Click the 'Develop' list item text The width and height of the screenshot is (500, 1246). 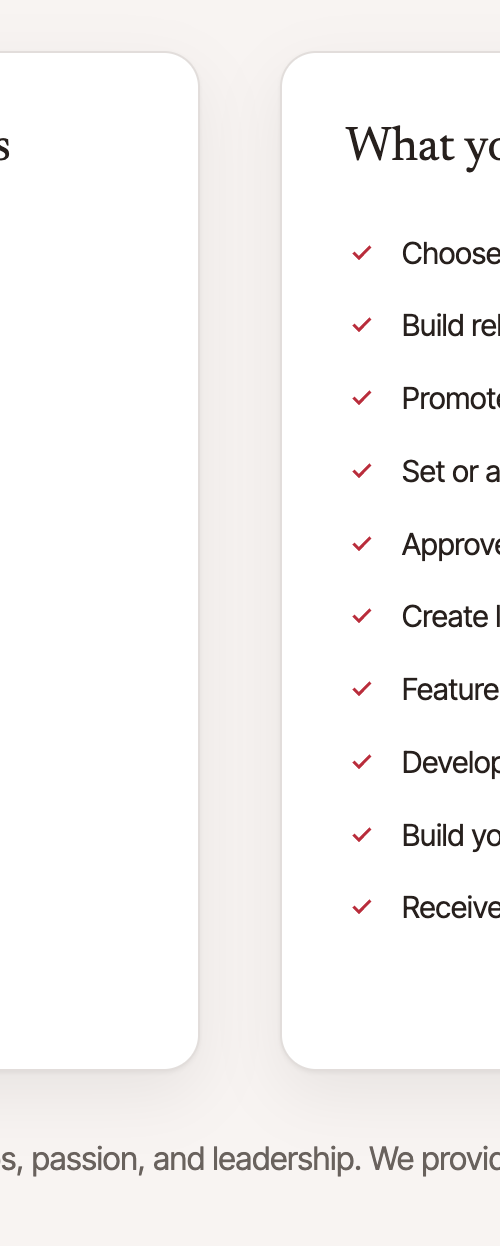pos(451,762)
